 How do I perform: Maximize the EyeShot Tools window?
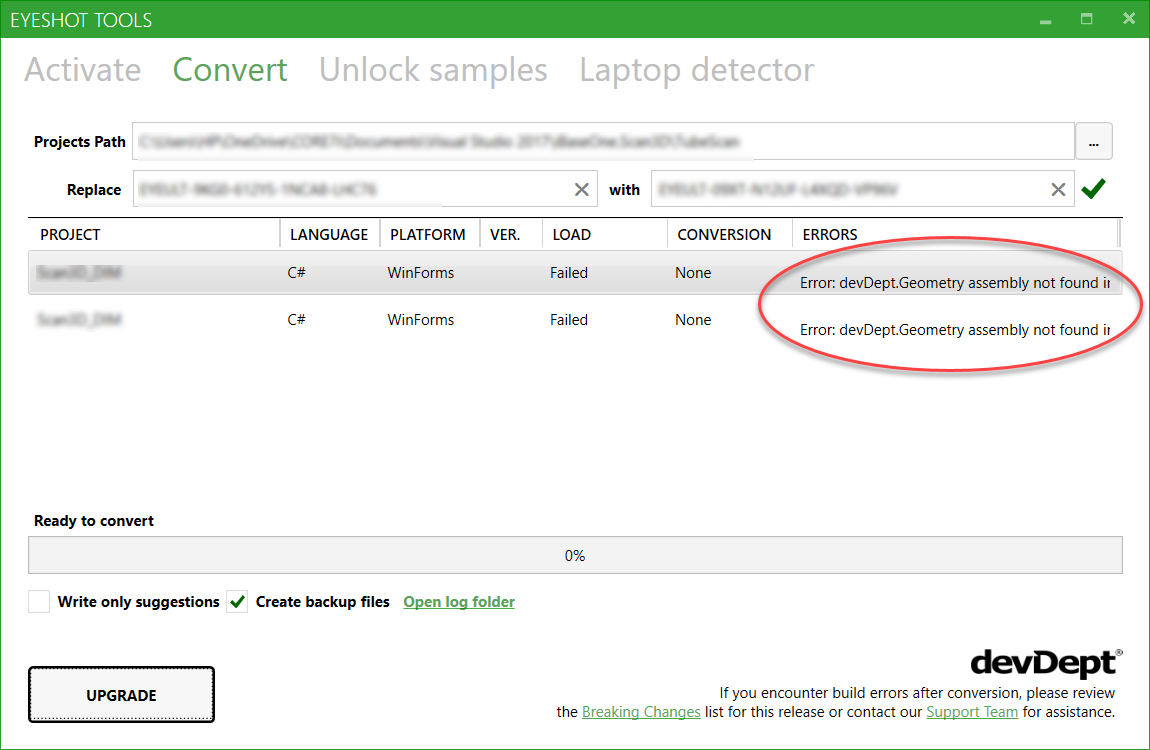pos(1086,19)
